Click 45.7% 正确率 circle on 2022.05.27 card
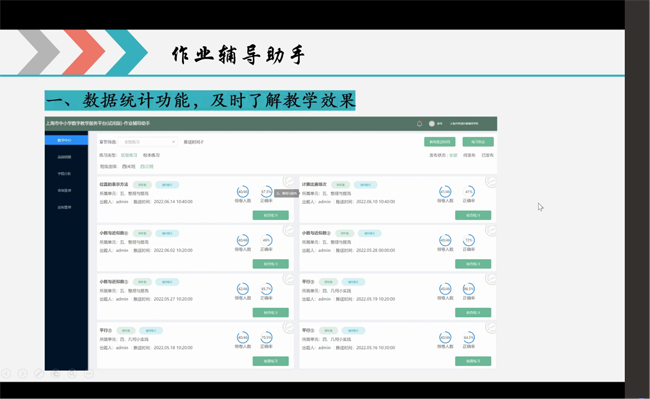The height and width of the screenshot is (399, 650). click(266, 289)
